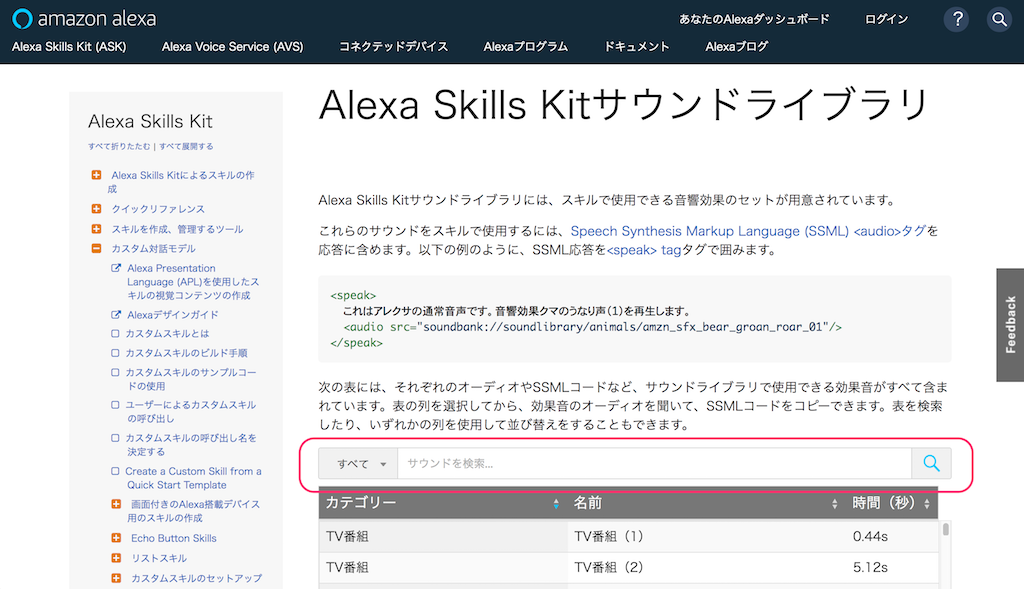The height and width of the screenshot is (589, 1024).
Task: Open Alexaデザインガイド external link icon
Action: pos(116,315)
